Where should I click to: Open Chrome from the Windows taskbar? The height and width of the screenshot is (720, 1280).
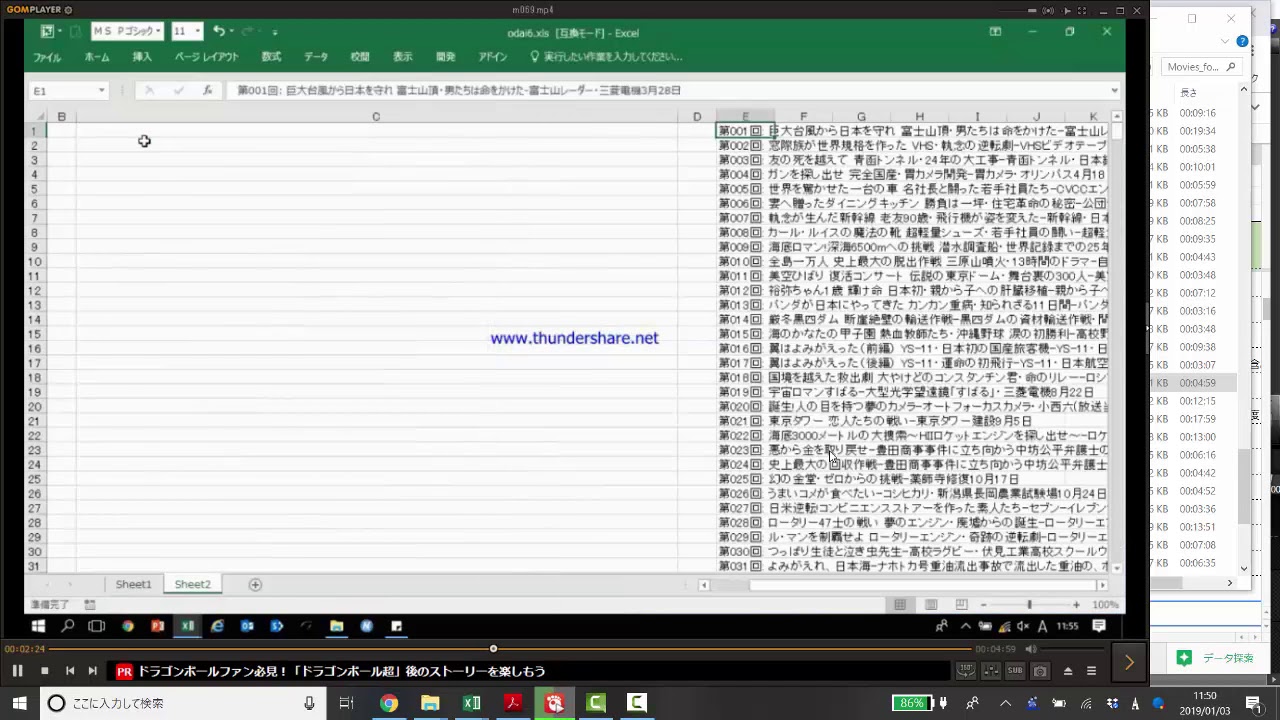coord(388,703)
